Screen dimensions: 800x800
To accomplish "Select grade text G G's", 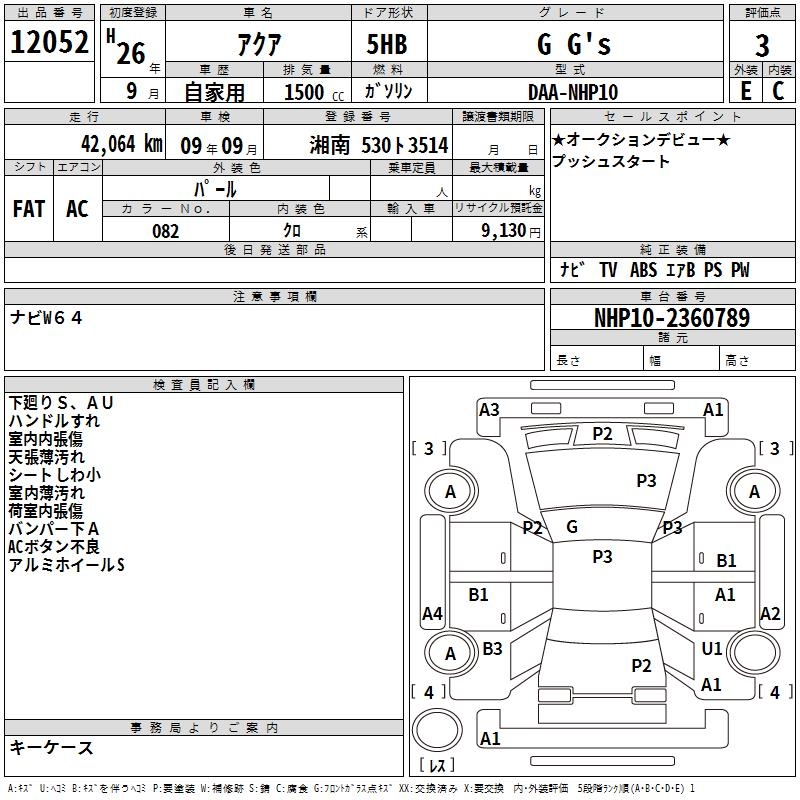I will [574, 44].
